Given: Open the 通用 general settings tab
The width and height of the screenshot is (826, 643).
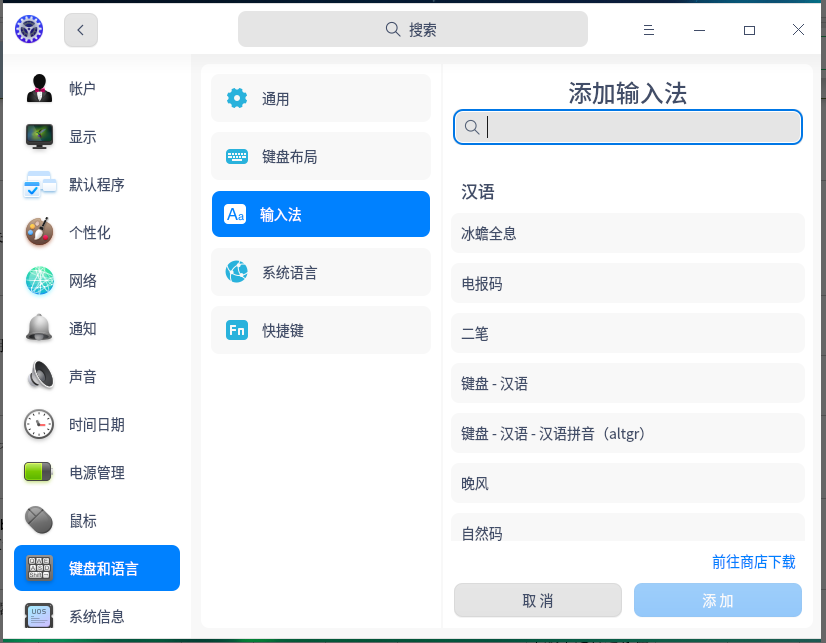Looking at the screenshot, I should tap(320, 99).
